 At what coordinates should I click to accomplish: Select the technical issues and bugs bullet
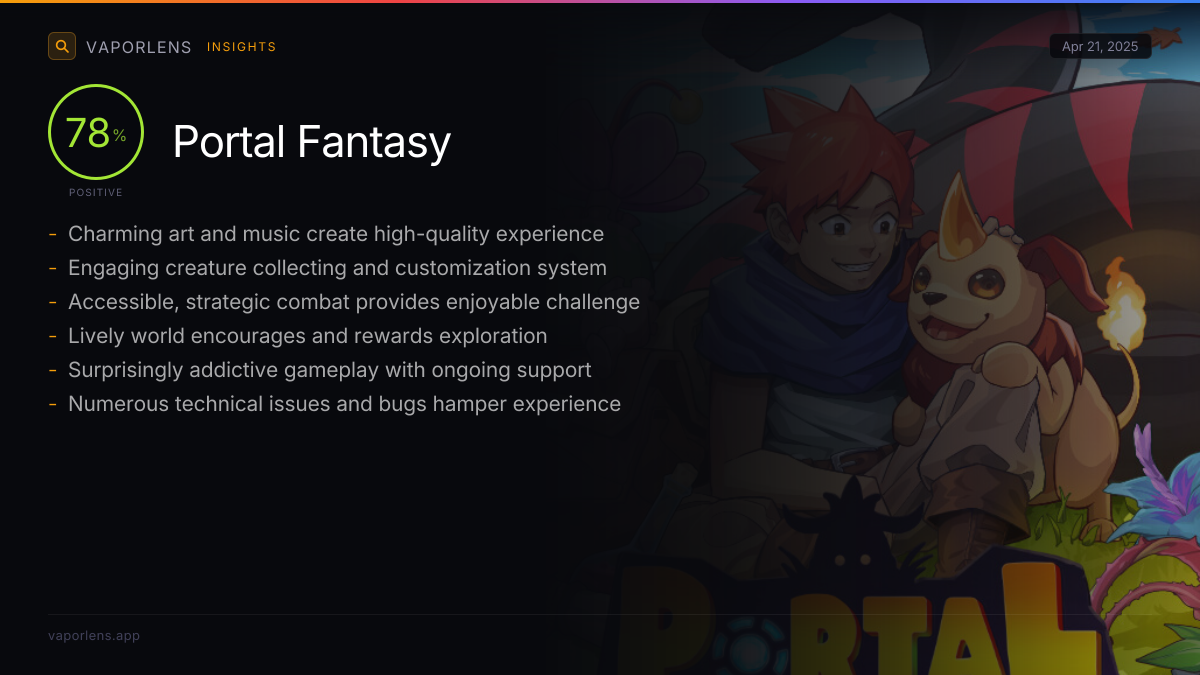pyautogui.click(x=344, y=404)
